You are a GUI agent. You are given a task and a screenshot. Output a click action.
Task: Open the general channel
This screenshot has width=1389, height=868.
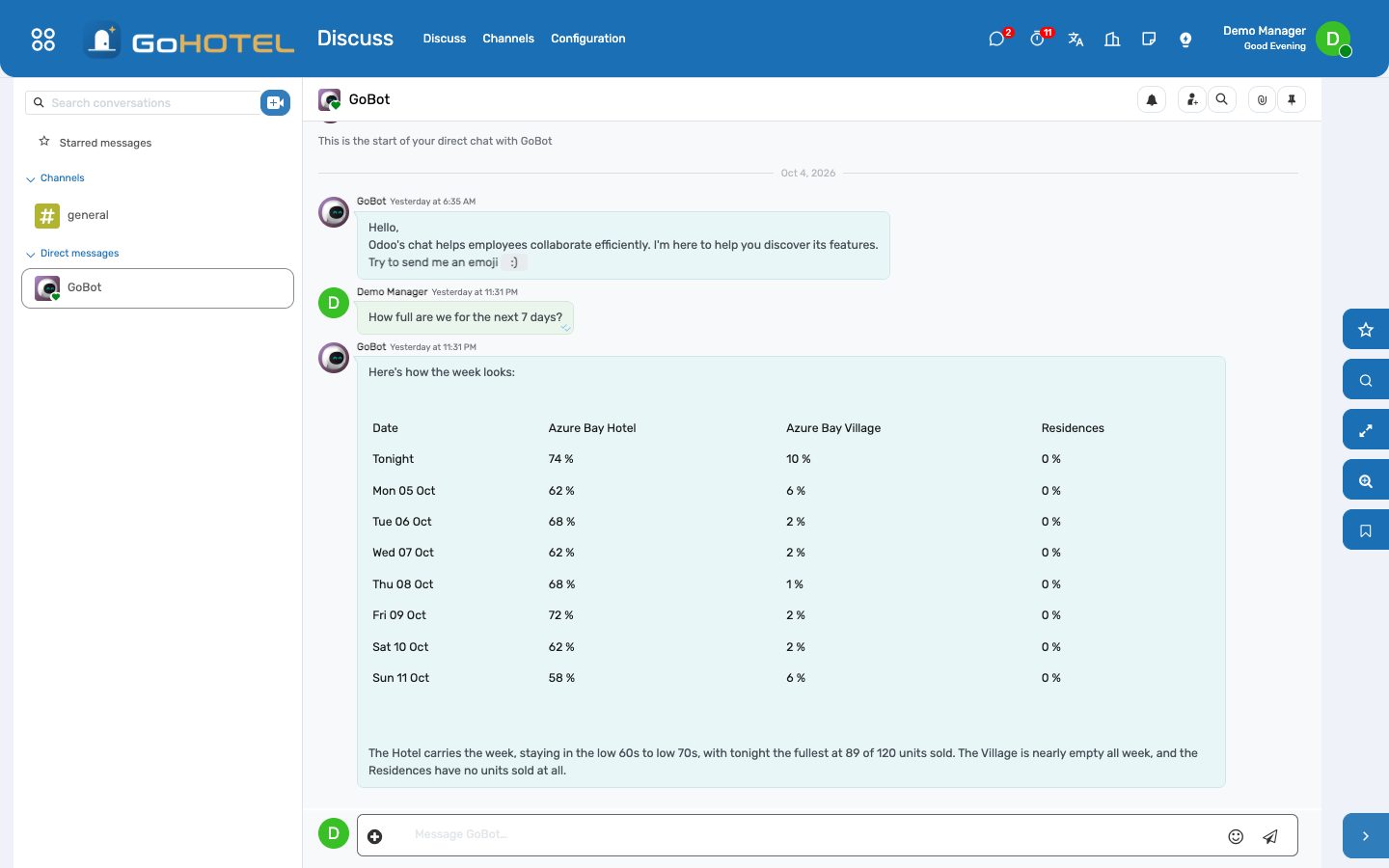[157, 215]
